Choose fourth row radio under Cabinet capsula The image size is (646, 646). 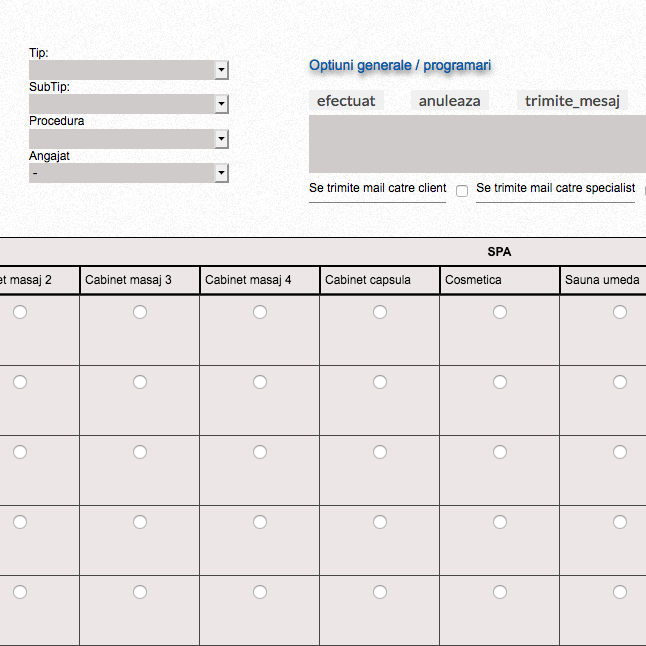pyautogui.click(x=380, y=522)
